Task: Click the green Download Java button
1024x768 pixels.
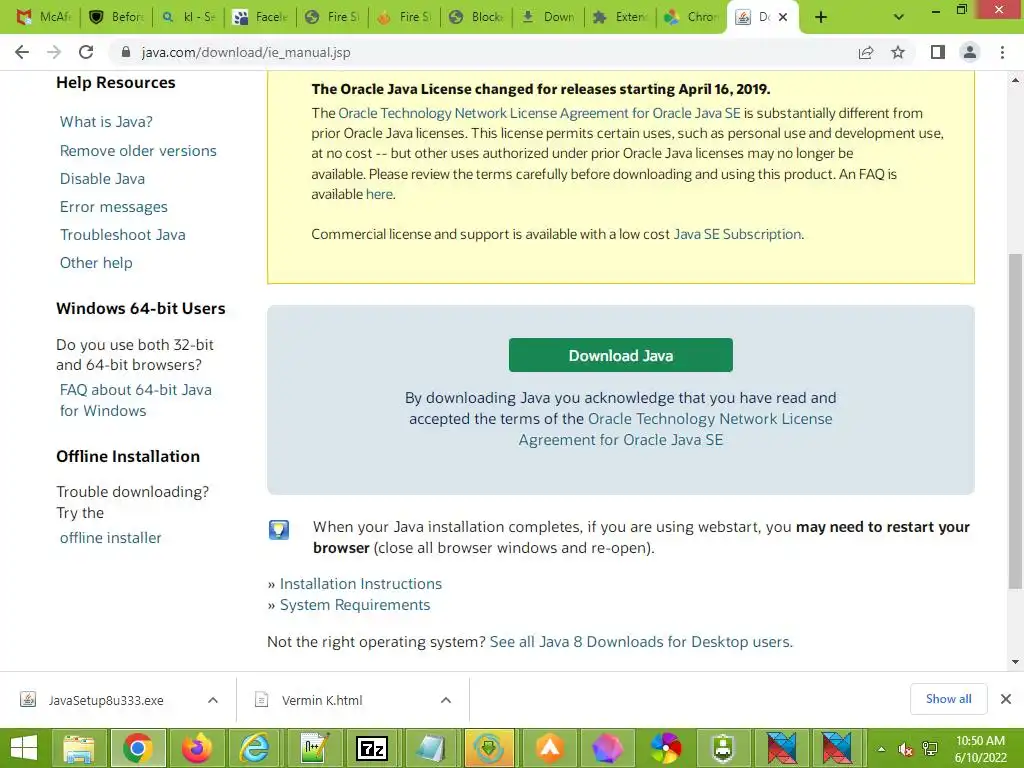Action: click(x=620, y=355)
